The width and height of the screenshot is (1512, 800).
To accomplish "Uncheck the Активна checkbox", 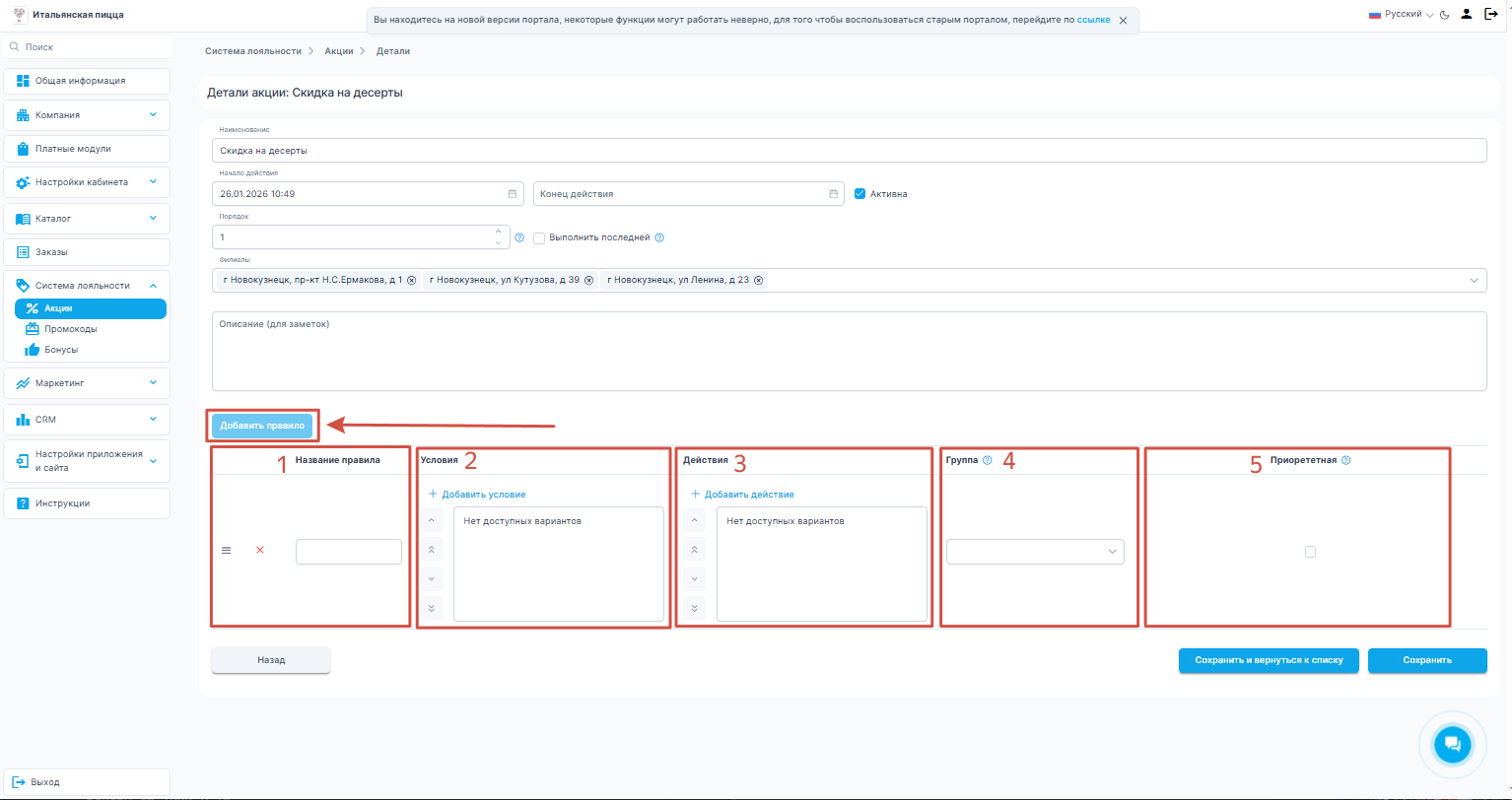I will click(859, 194).
